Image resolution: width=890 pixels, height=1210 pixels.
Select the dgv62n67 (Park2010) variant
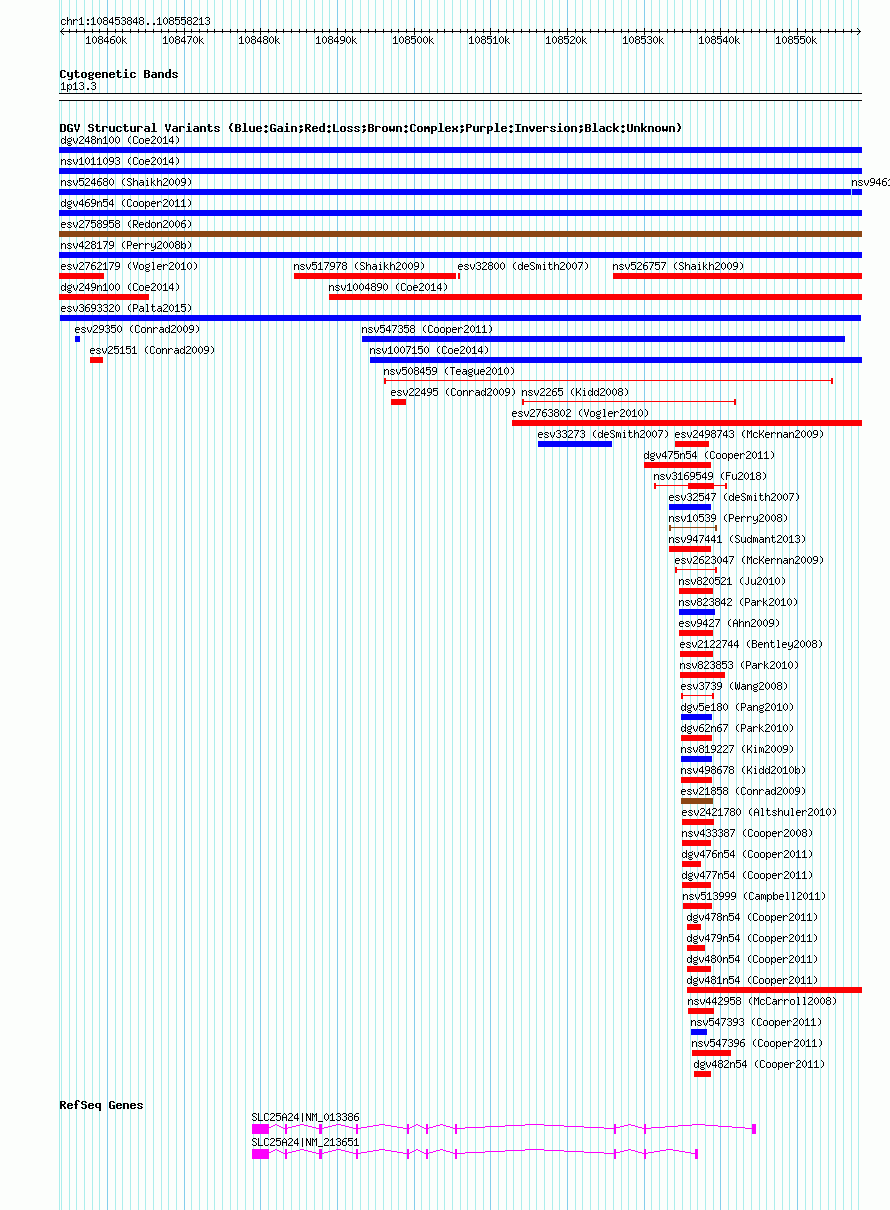pyautogui.click(x=697, y=738)
